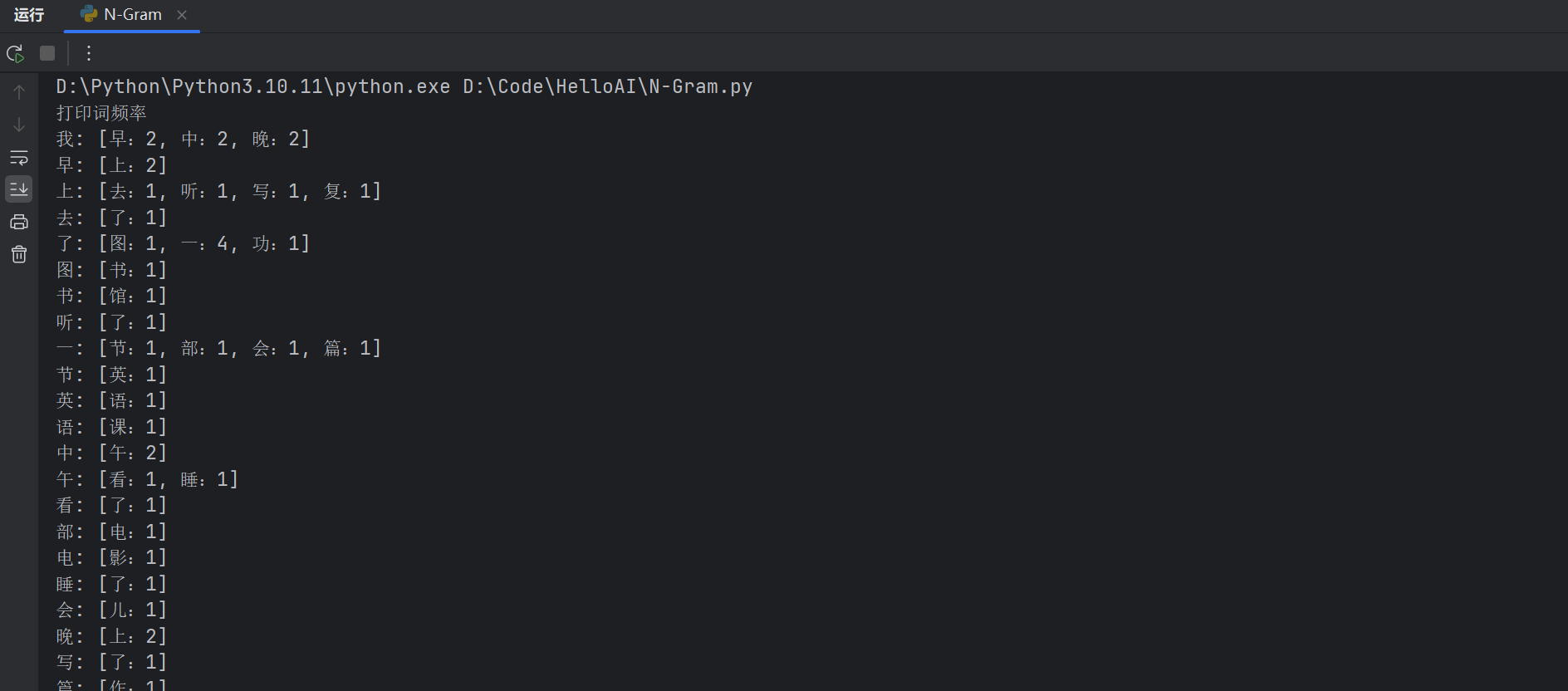Viewport: 1568px width, 691px height.
Task: Click the line 上: [去: 1, 听: 1, 写: 1, 复: 1]
Action: [218, 191]
